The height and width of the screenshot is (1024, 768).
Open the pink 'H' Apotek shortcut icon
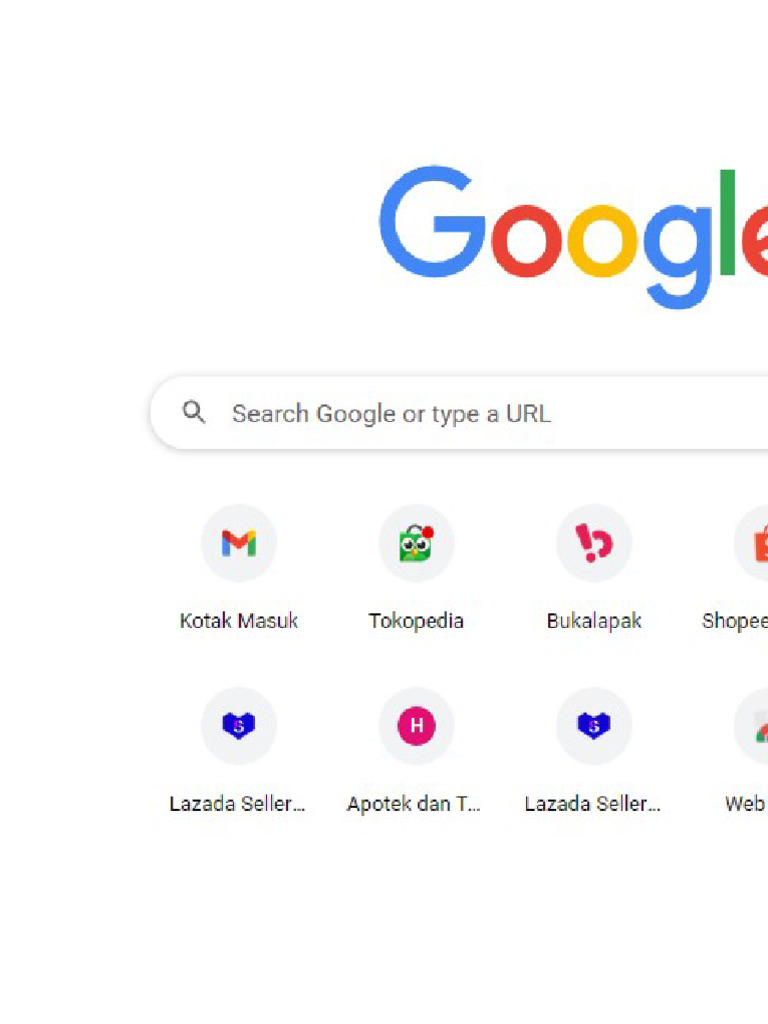[x=416, y=726]
